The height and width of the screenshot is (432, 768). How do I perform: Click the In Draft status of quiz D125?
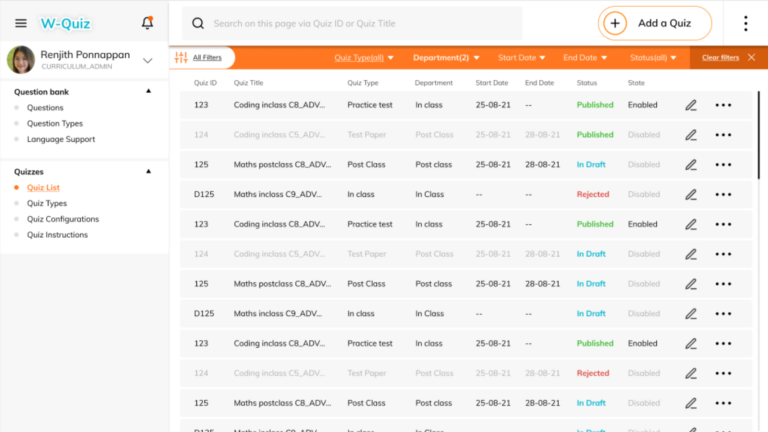(x=591, y=313)
